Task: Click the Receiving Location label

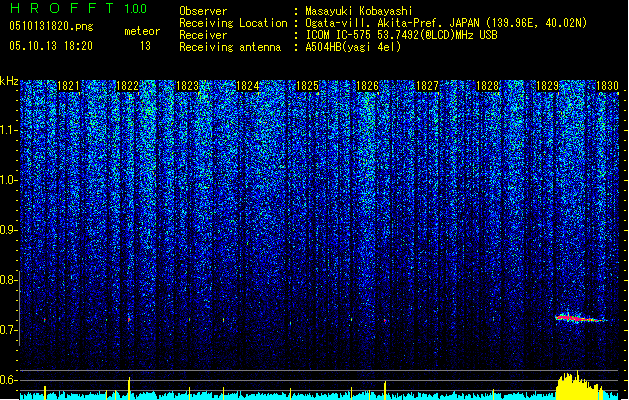Action: click(233, 24)
